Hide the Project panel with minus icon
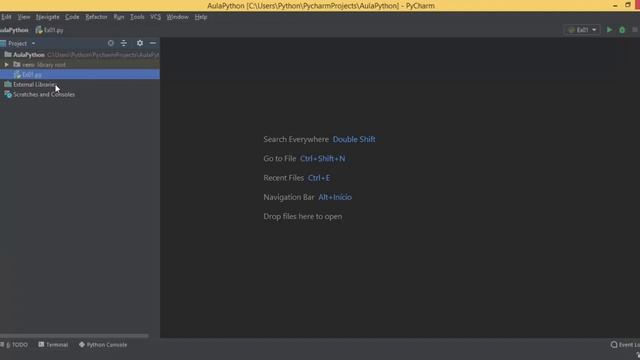Screen dimensions: 640x360 point(153,43)
